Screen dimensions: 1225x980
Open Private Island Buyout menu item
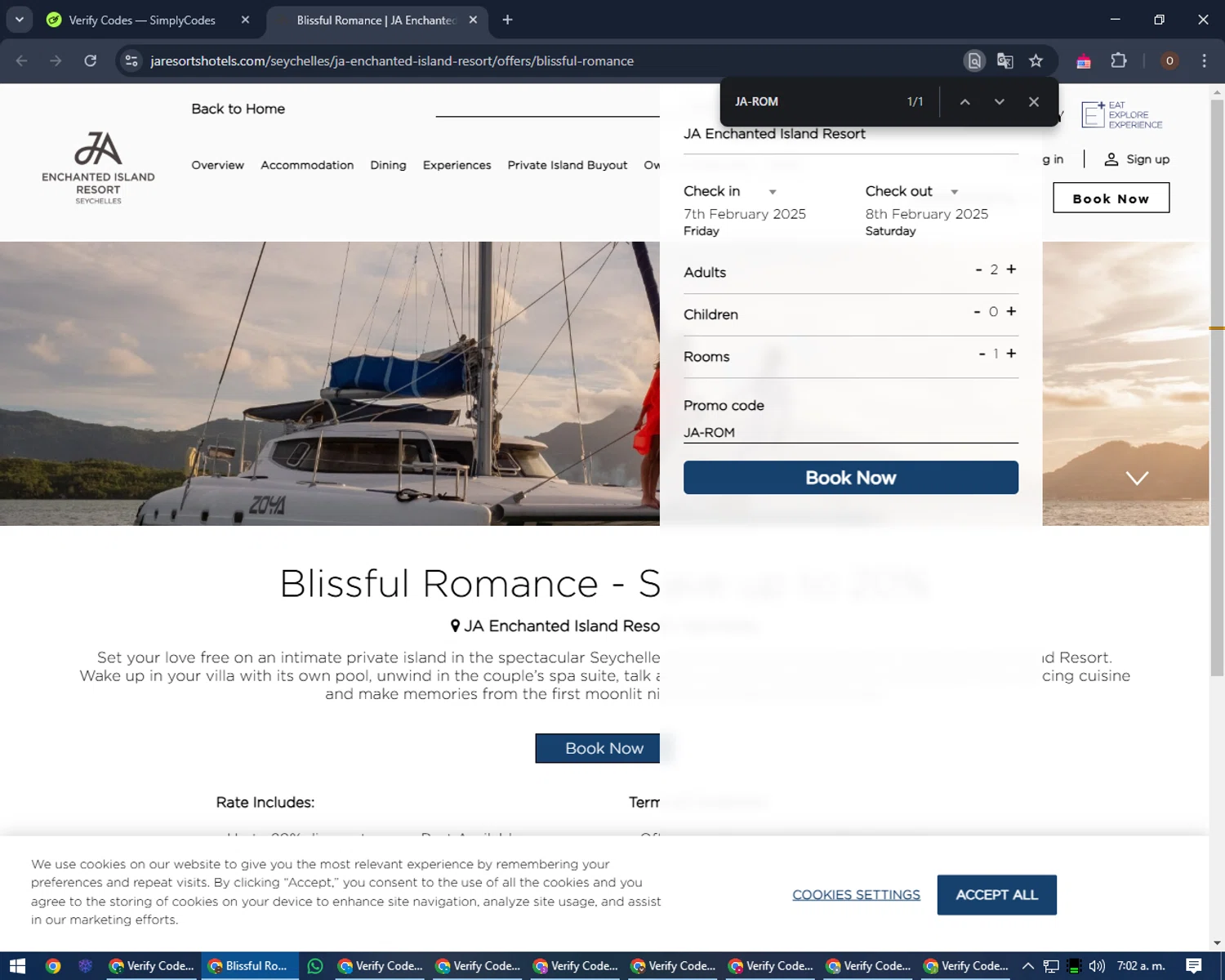[x=568, y=165]
